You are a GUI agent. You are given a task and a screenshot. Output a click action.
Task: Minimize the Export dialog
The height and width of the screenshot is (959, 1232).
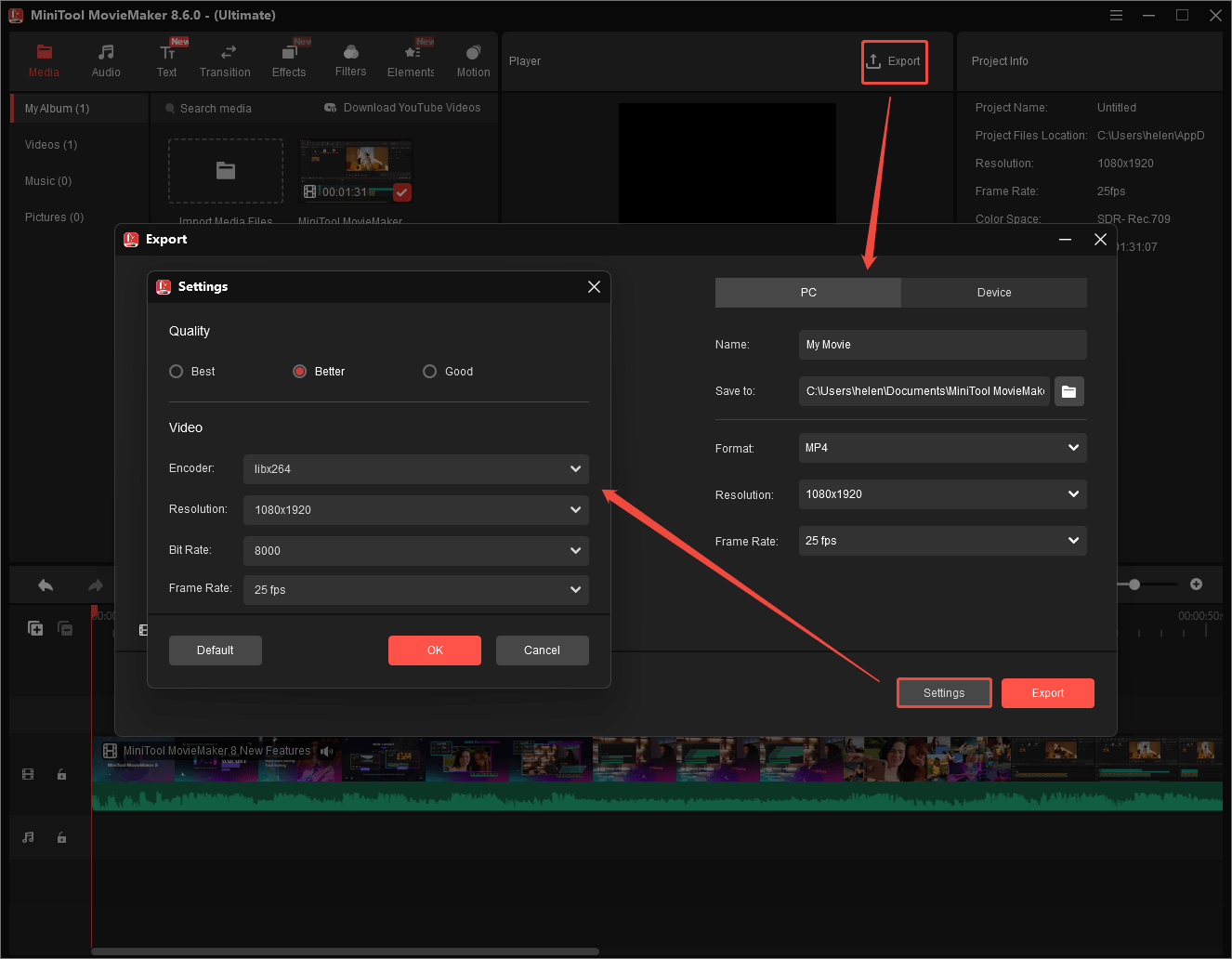click(x=1066, y=240)
